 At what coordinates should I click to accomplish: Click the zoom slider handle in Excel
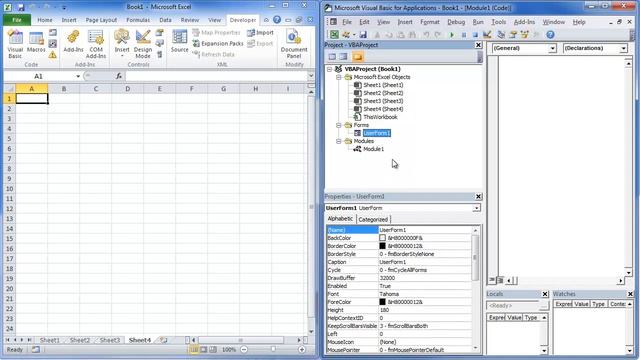click(273, 349)
